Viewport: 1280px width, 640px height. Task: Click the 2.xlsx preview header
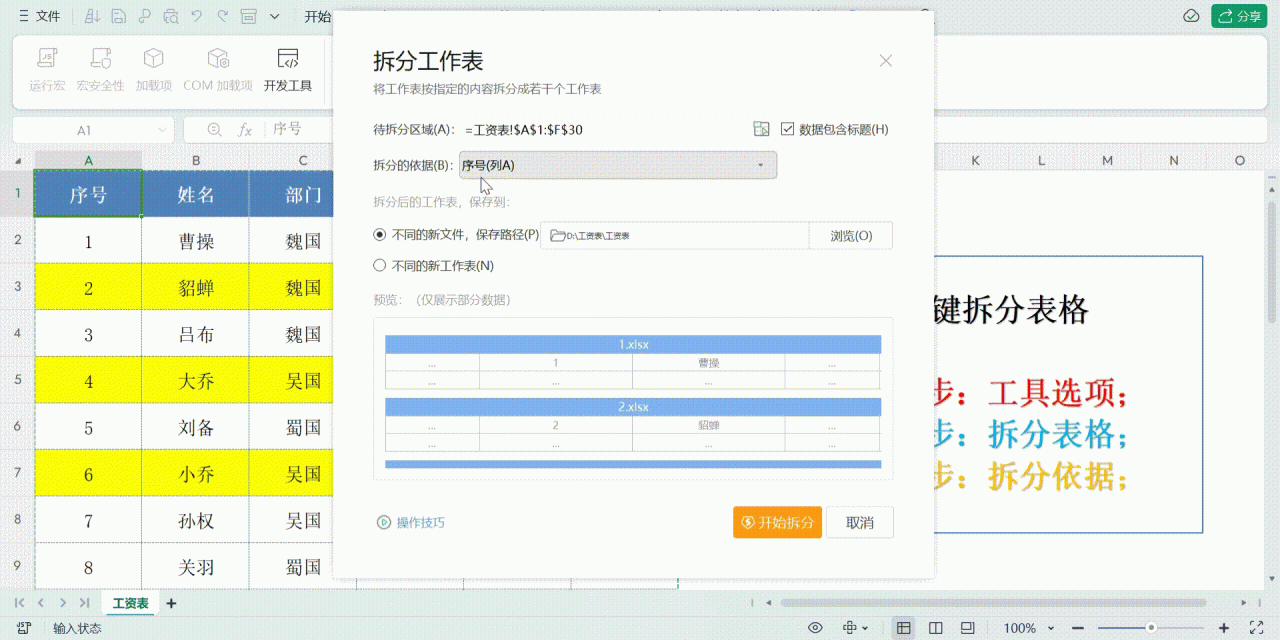[633, 407]
